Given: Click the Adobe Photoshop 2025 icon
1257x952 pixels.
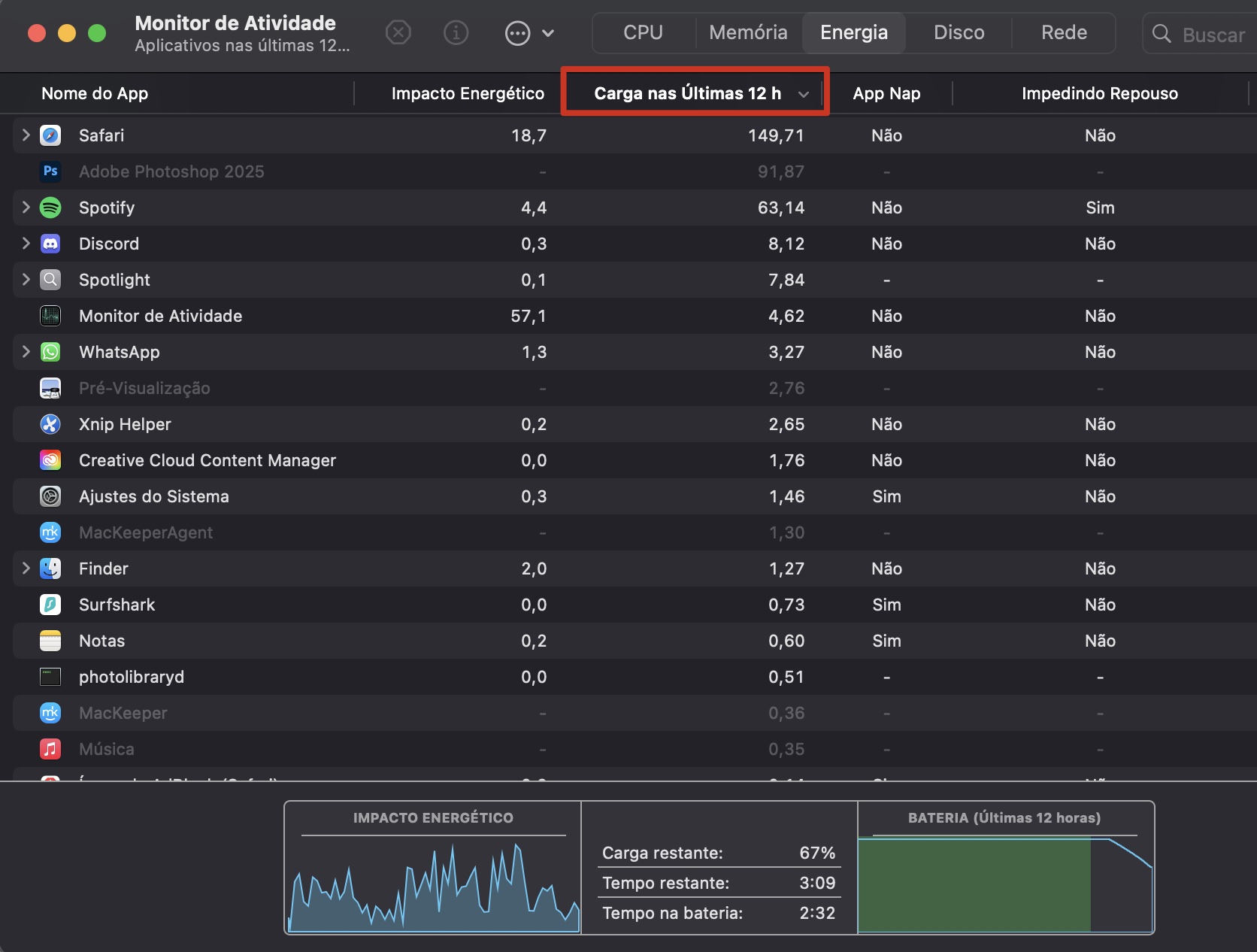Looking at the screenshot, I should pos(50,171).
